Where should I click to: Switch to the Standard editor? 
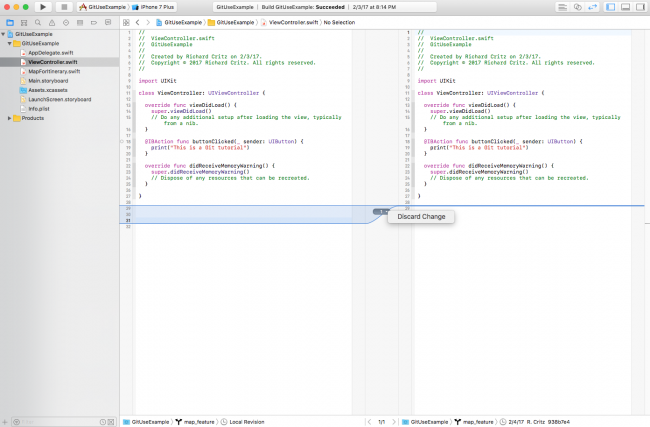tap(562, 7)
